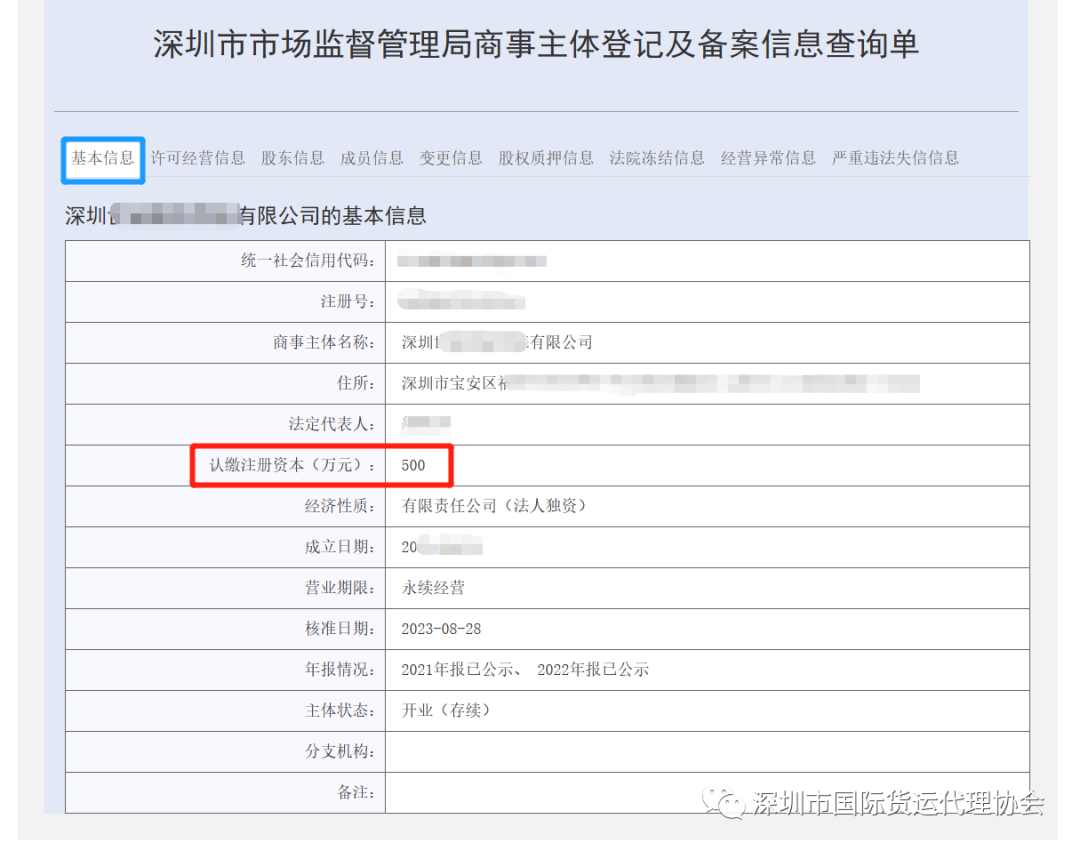Select the approval date 2023-08-28
The height and width of the screenshot is (851, 1080).
(441, 629)
